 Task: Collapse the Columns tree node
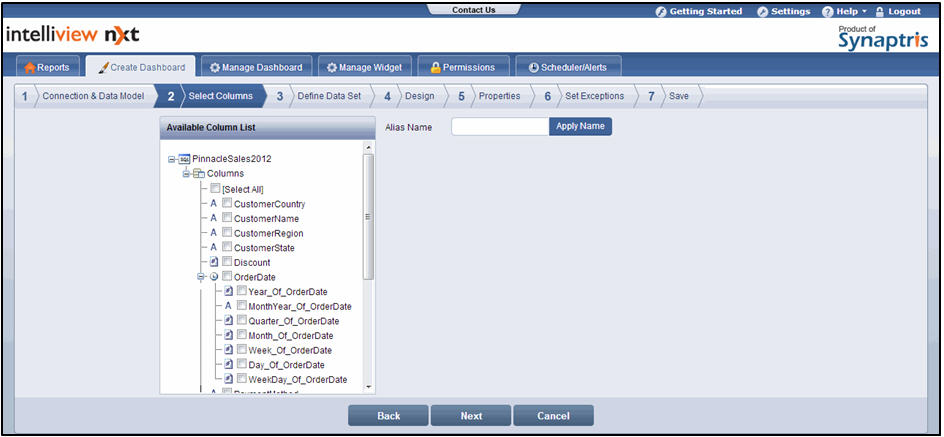[186, 174]
